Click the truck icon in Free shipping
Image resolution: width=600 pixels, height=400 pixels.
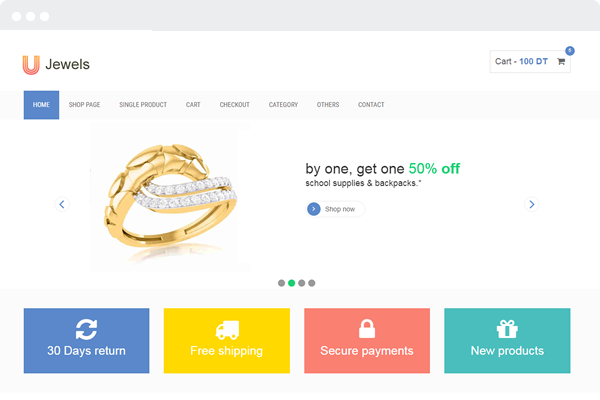(x=227, y=330)
